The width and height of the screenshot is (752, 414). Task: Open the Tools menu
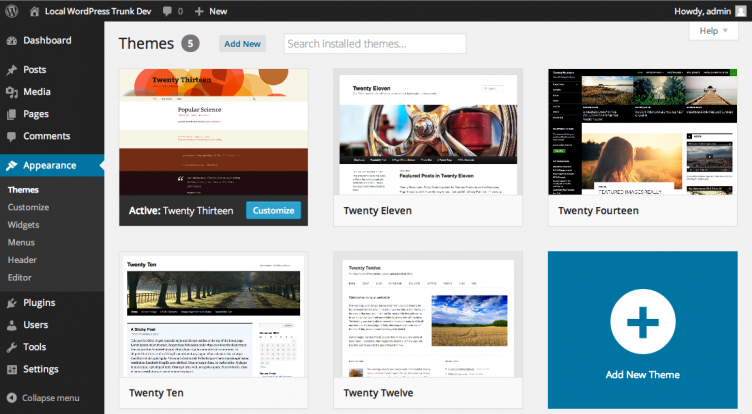(x=35, y=347)
